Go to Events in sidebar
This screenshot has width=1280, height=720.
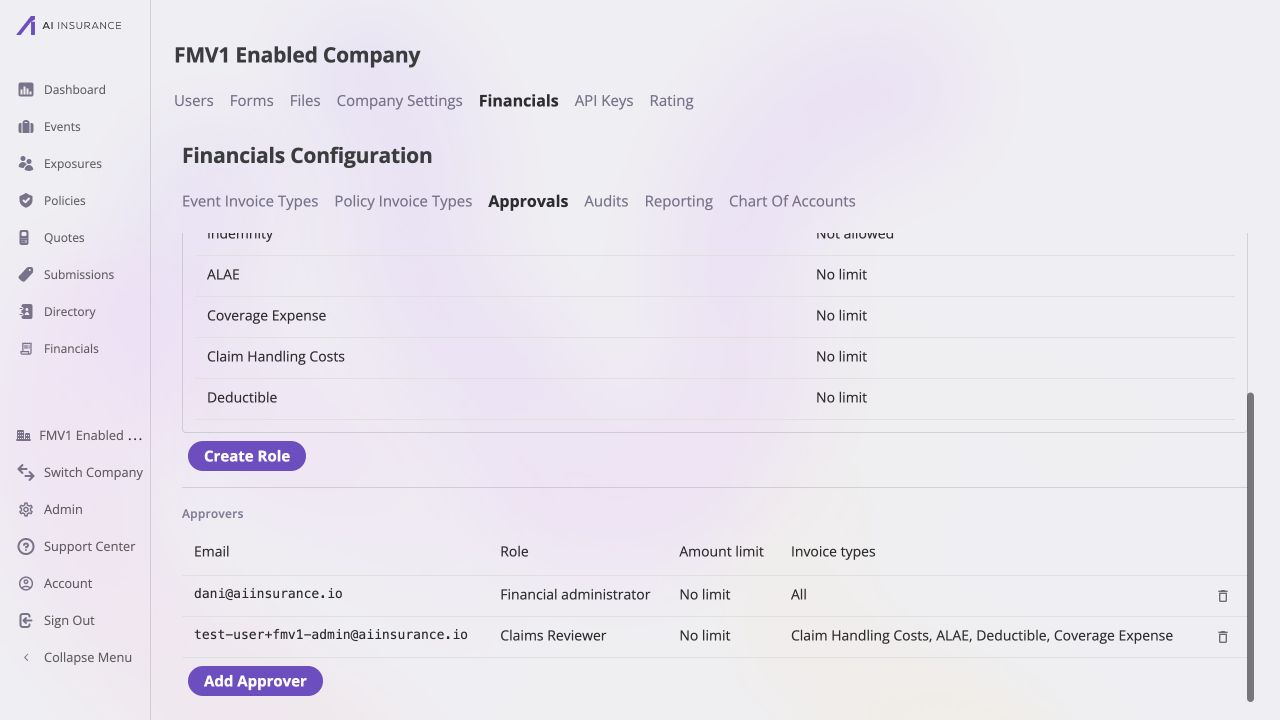(62, 127)
